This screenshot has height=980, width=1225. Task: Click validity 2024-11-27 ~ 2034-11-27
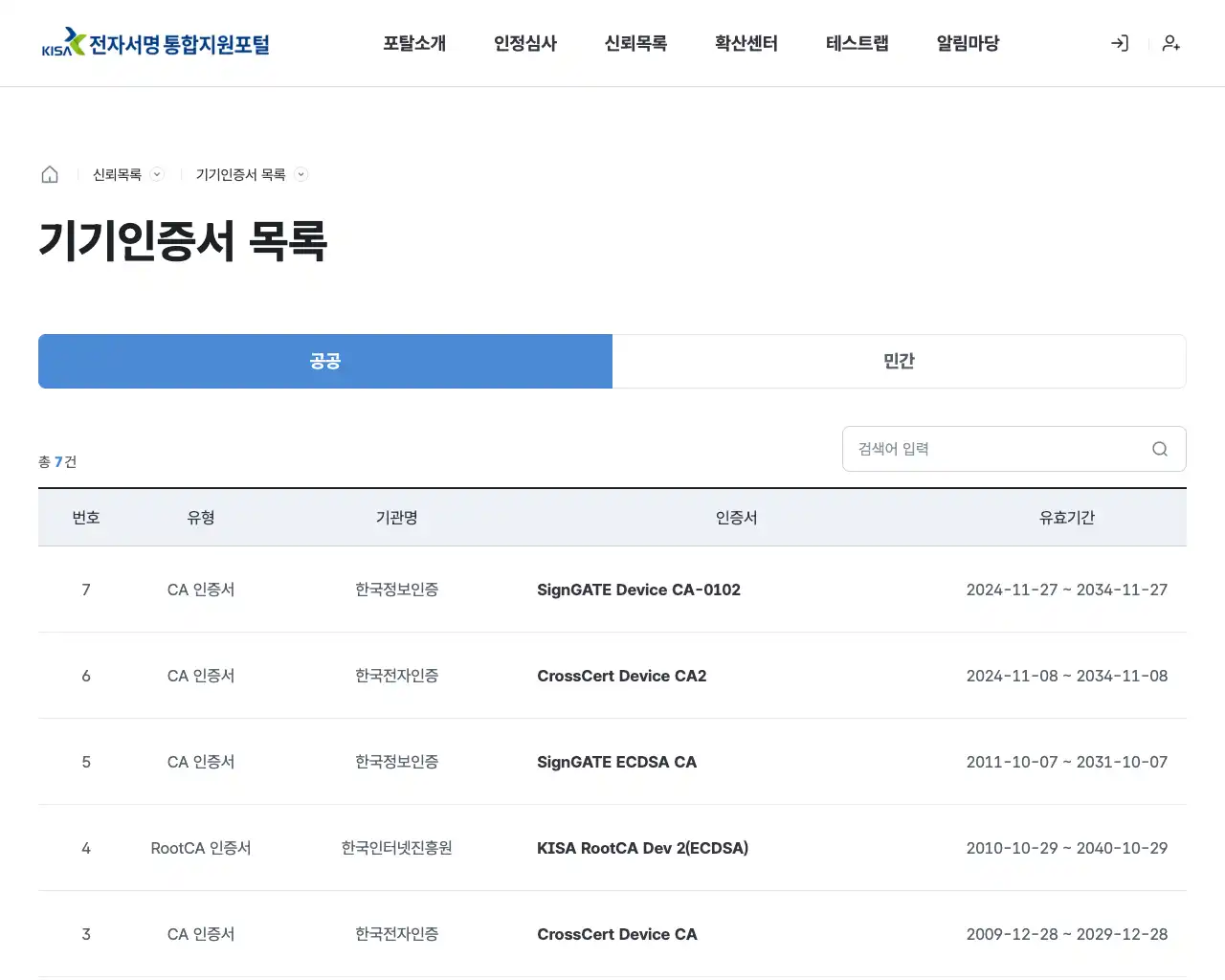coord(1067,590)
